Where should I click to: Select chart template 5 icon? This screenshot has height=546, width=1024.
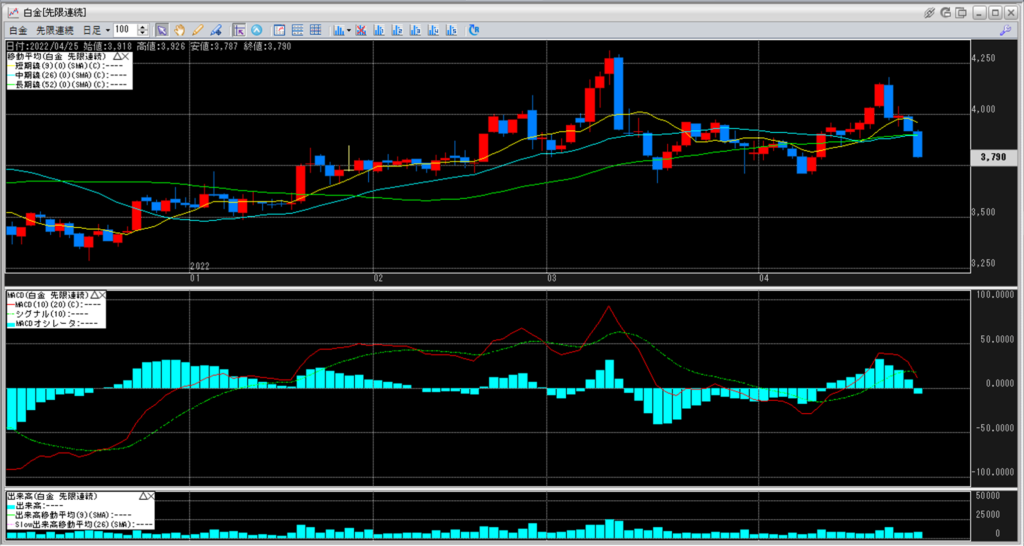pos(451,30)
